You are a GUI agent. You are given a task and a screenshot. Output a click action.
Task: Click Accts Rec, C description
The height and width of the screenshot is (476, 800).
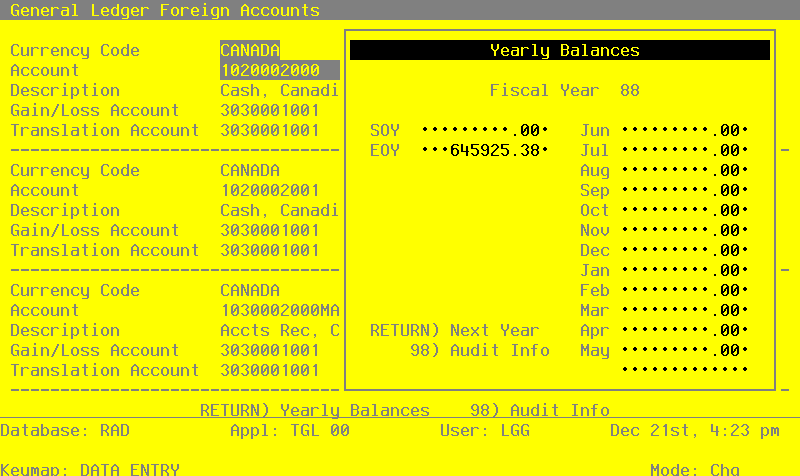[280, 330]
